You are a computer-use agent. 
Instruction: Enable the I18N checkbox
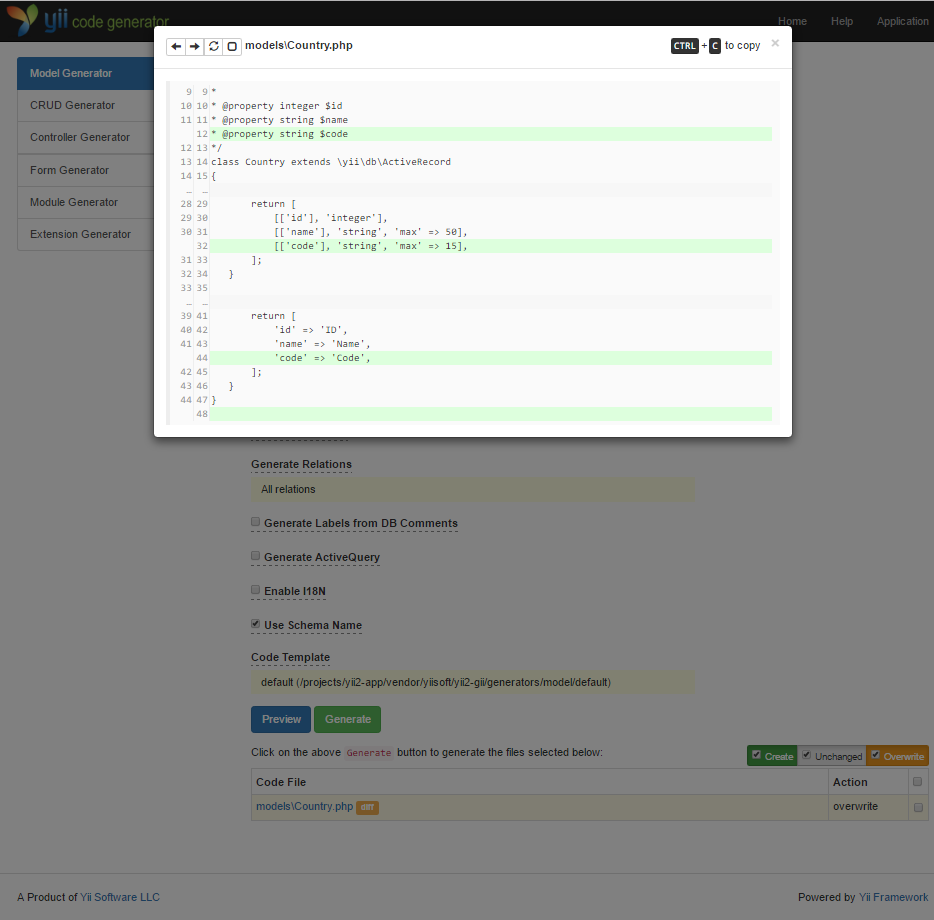point(256,590)
